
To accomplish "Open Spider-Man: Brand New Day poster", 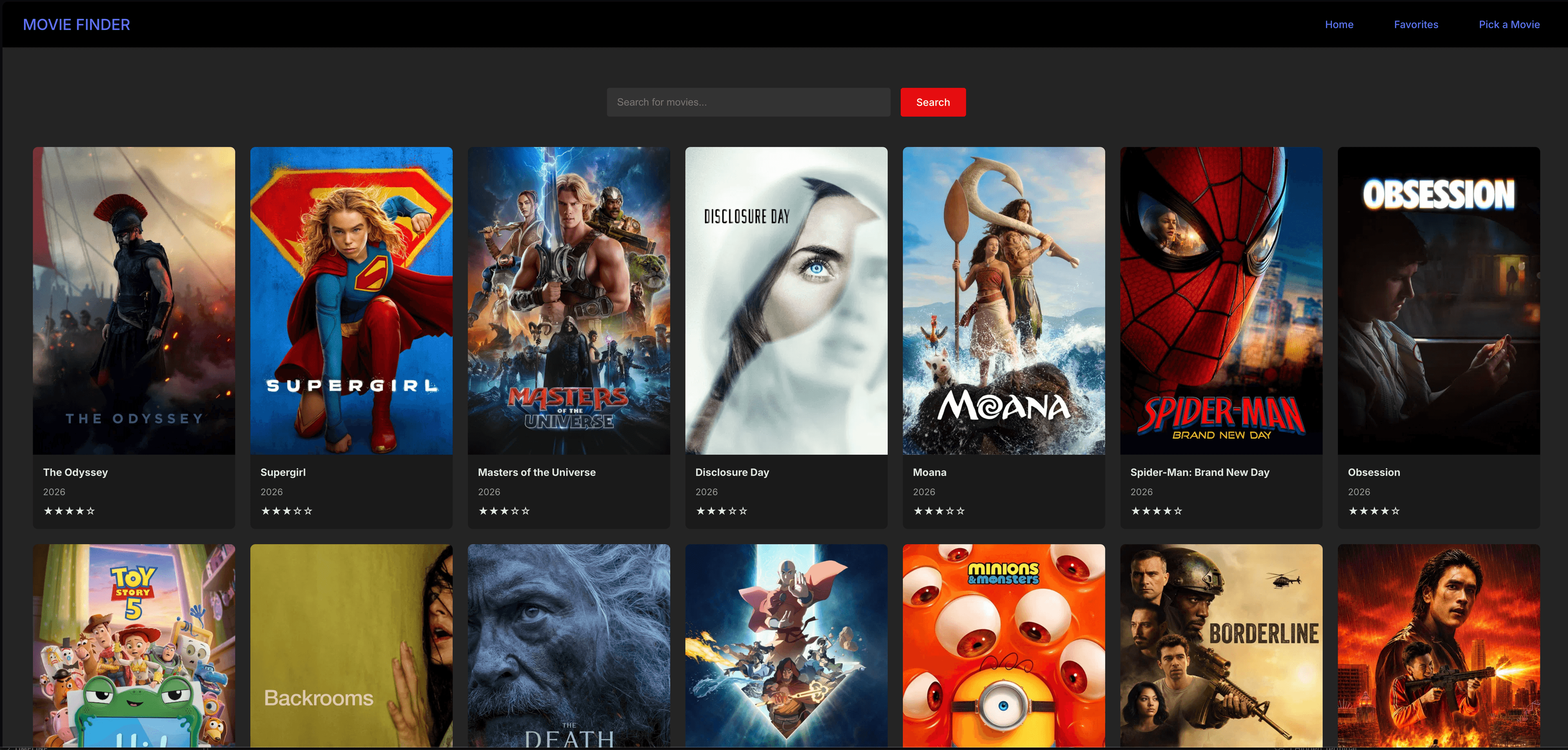I will (x=1221, y=301).
